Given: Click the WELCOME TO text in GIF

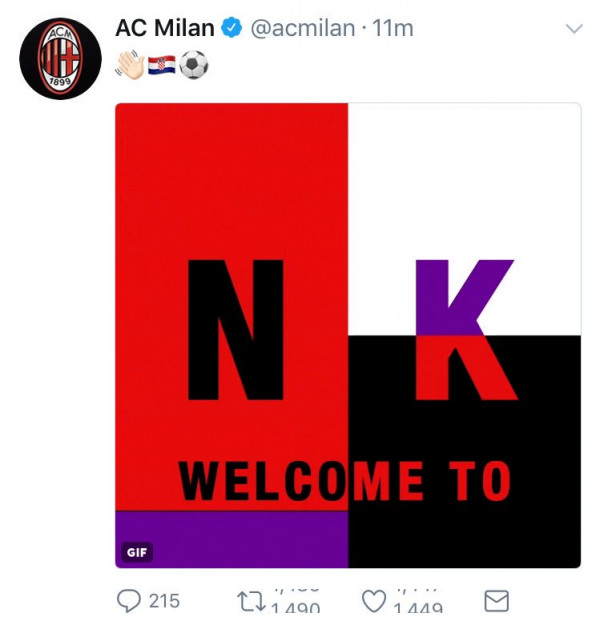Looking at the screenshot, I should point(345,482).
